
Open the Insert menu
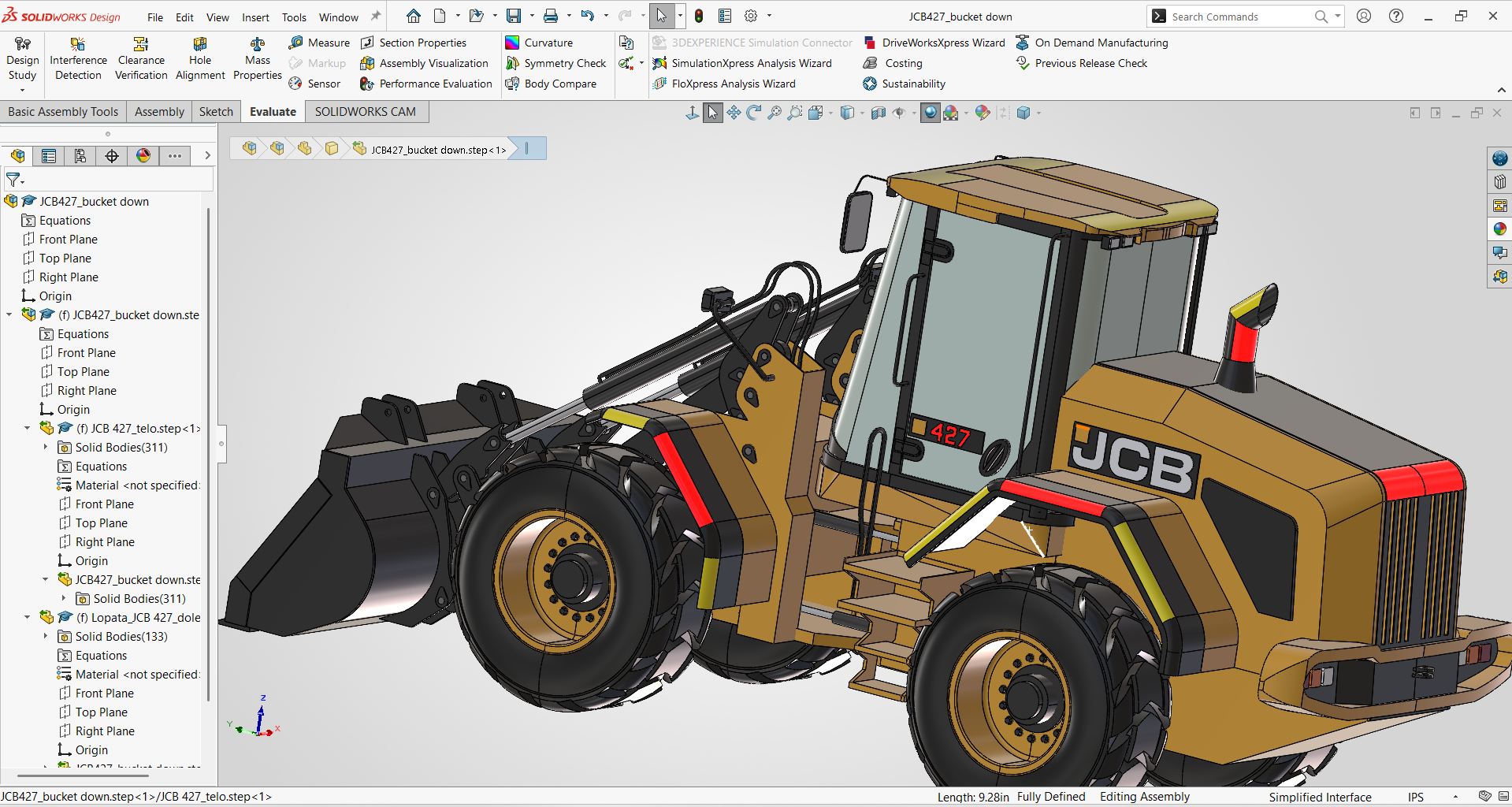tap(255, 17)
